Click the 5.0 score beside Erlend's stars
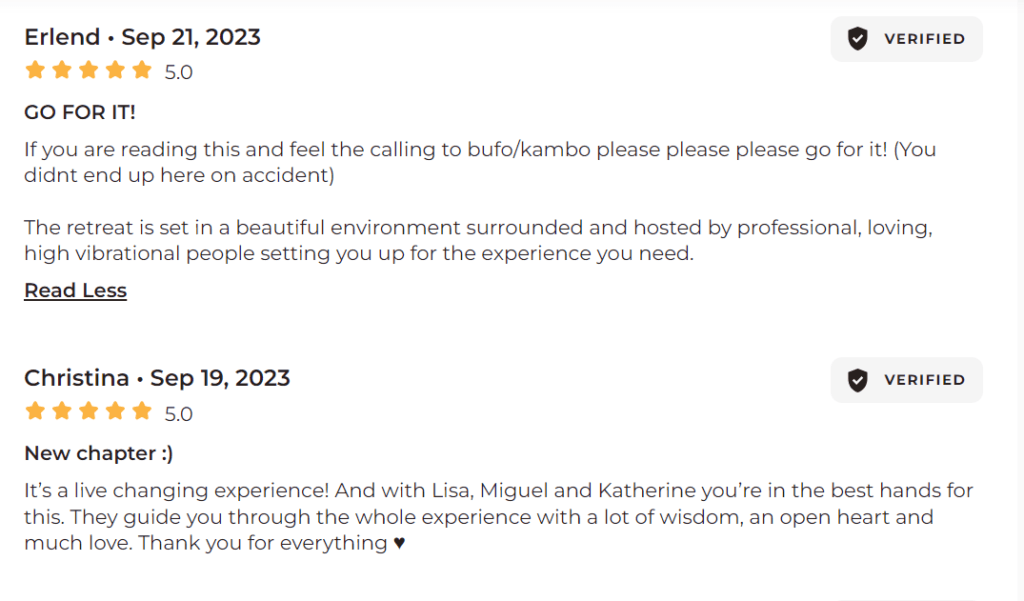Image resolution: width=1024 pixels, height=601 pixels. click(x=179, y=72)
